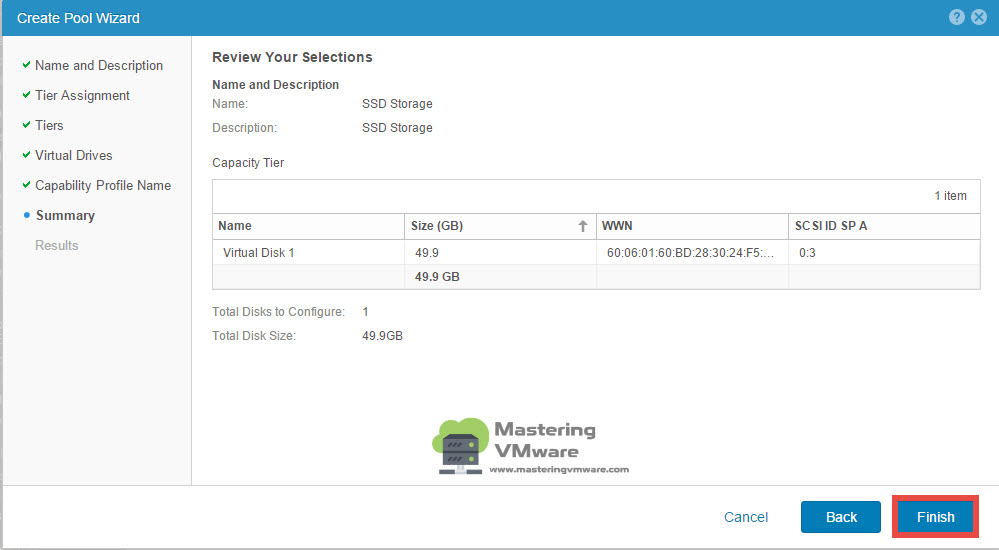Close the Create Pool Wizard
Viewport: 999px width, 550px height.
pos(979,17)
